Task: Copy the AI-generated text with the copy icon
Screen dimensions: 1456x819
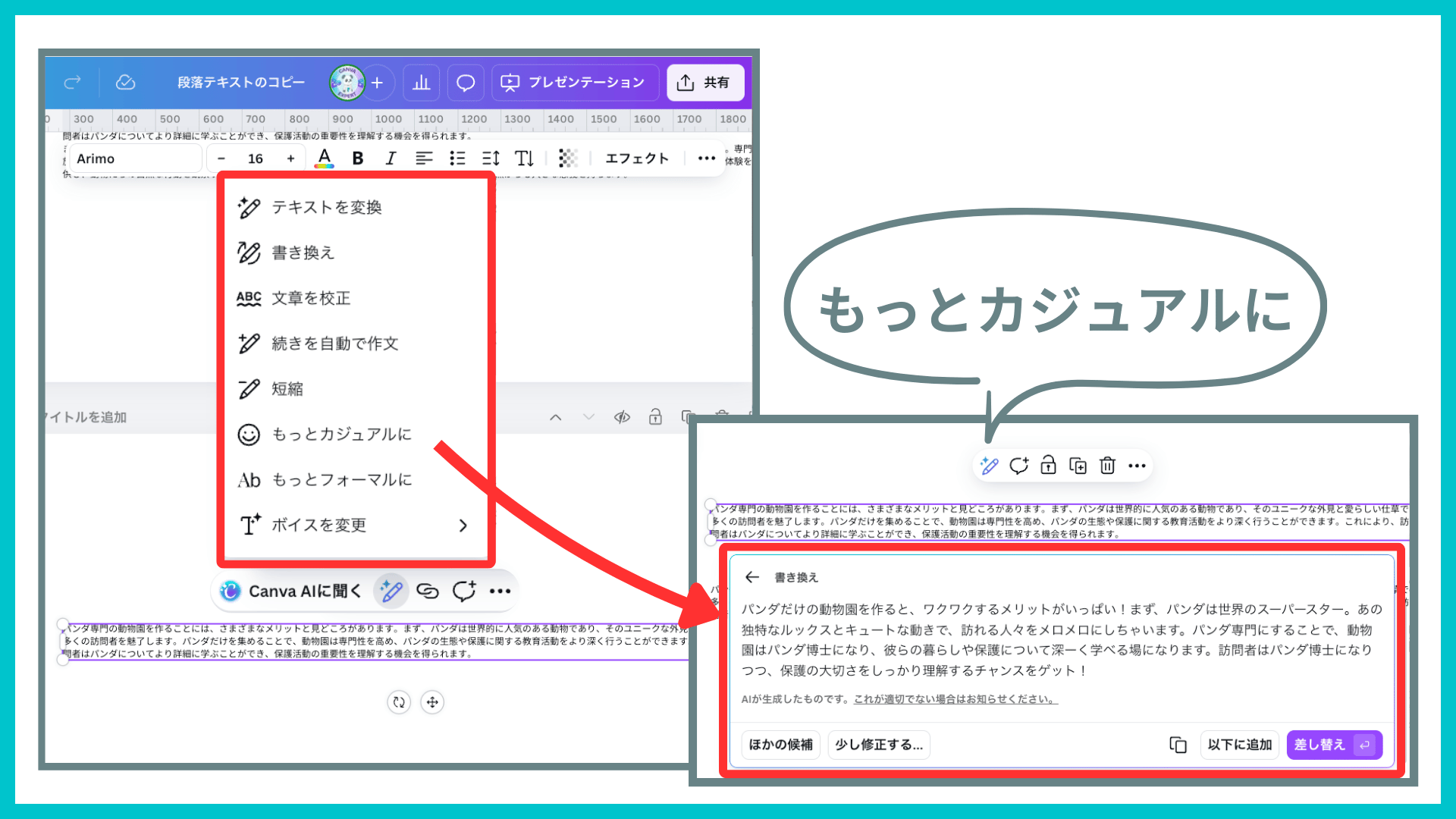Action: click(1178, 745)
